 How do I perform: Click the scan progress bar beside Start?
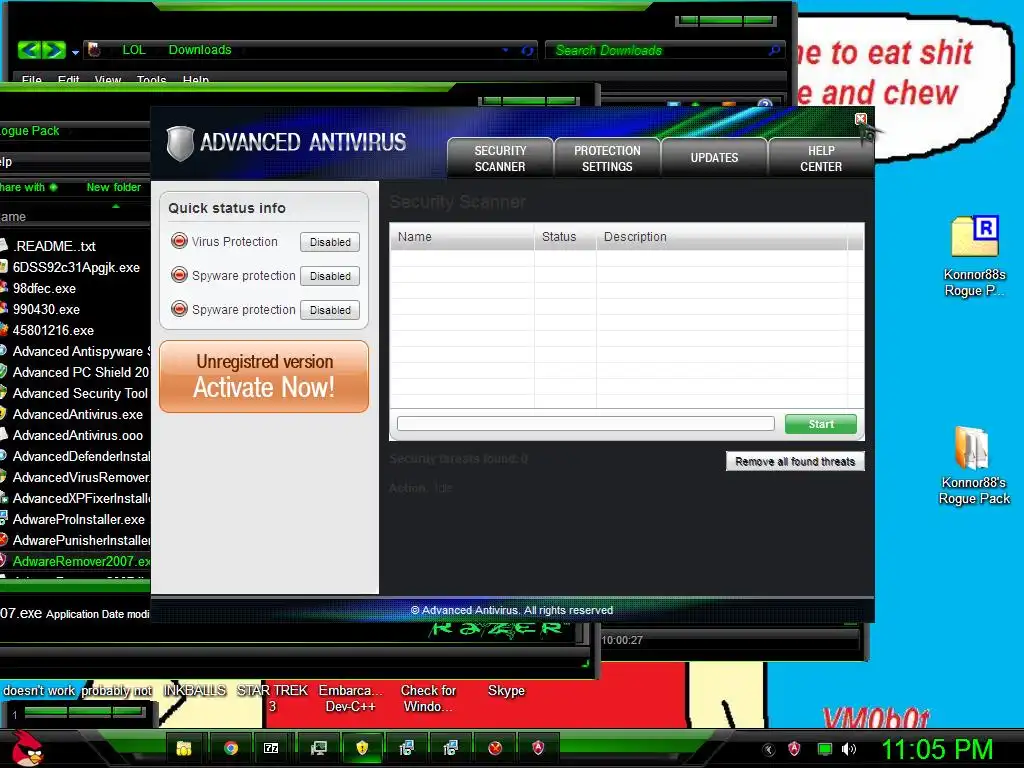(x=586, y=424)
